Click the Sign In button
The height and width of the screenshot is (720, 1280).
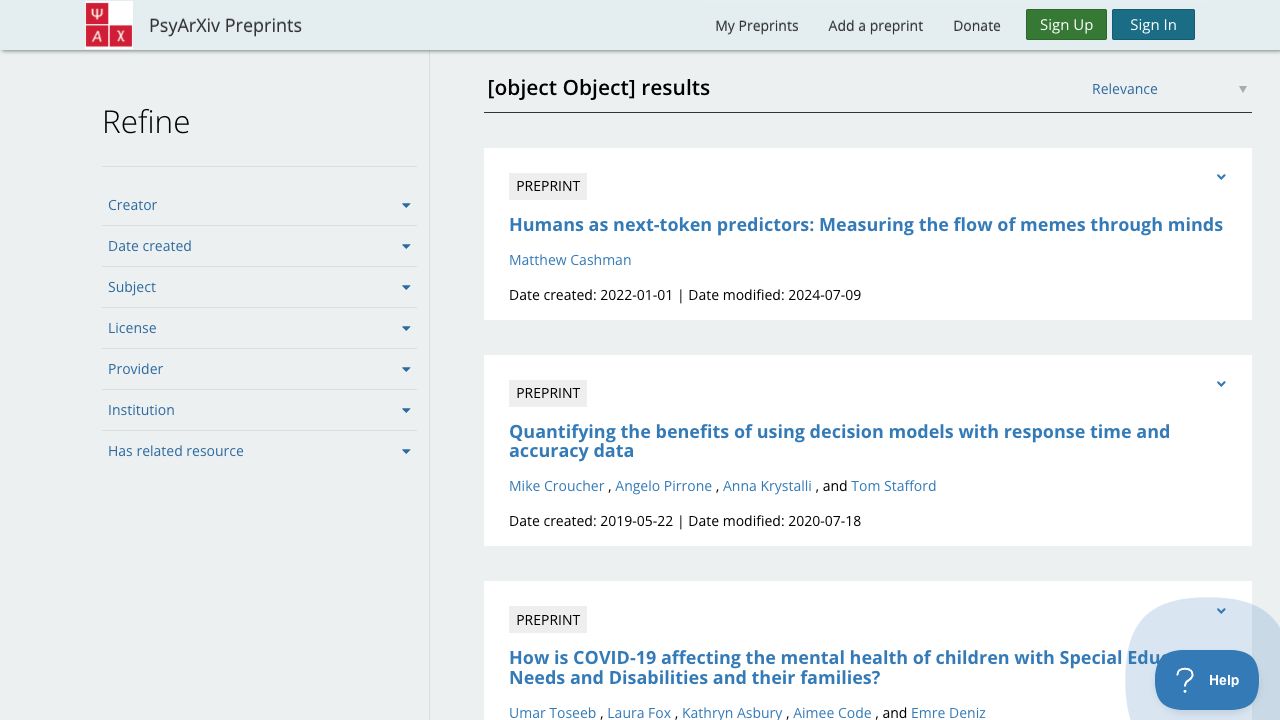pyautogui.click(x=1153, y=25)
